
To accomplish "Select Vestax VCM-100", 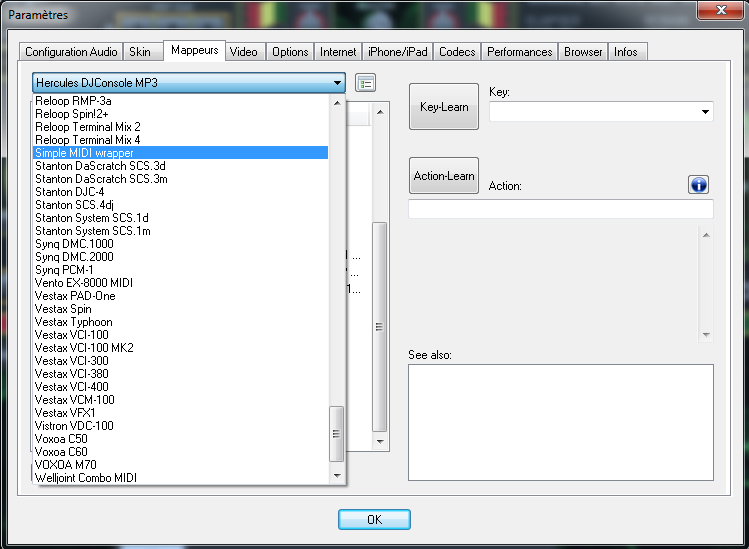I will click(181, 399).
